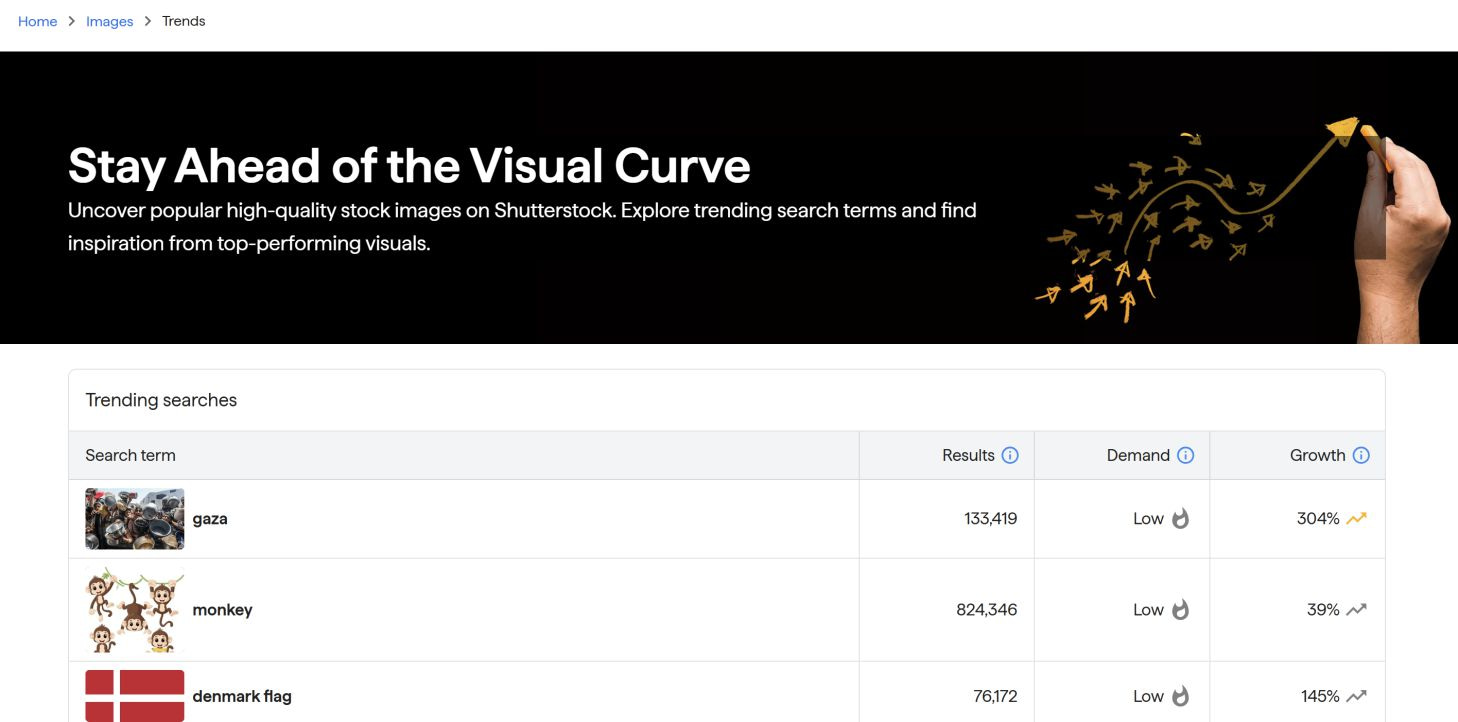Open the Images breadcrumb link
This screenshot has width=1458, height=722.
tap(110, 21)
